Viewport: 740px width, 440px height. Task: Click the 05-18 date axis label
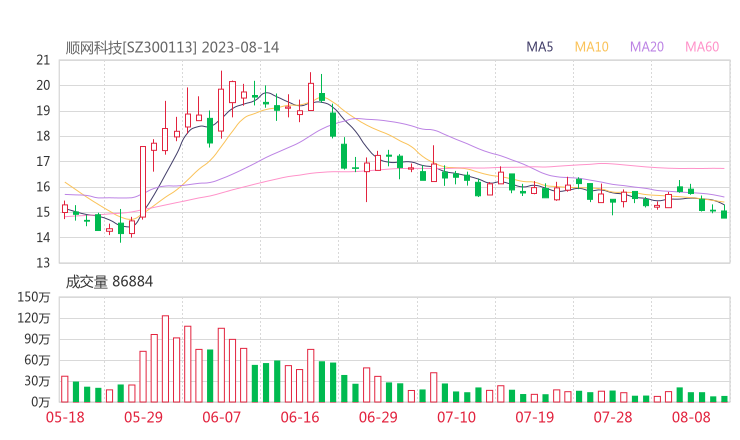(65, 417)
